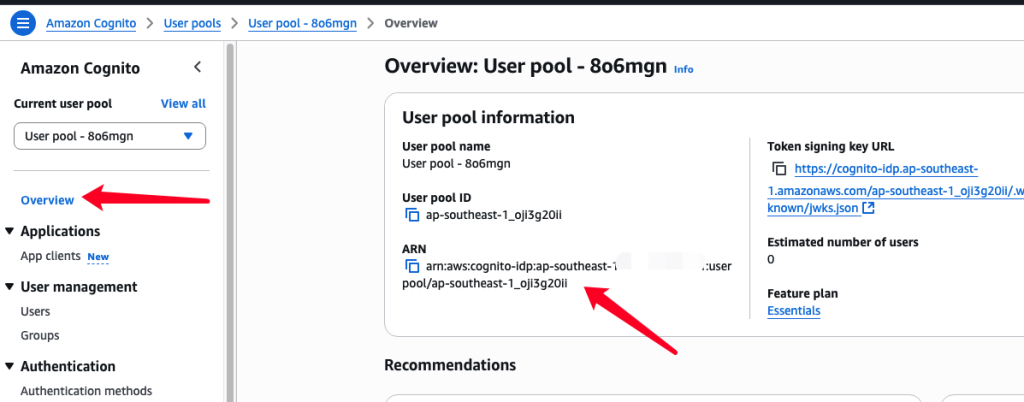Open the Info link beside the heading

tap(684, 69)
